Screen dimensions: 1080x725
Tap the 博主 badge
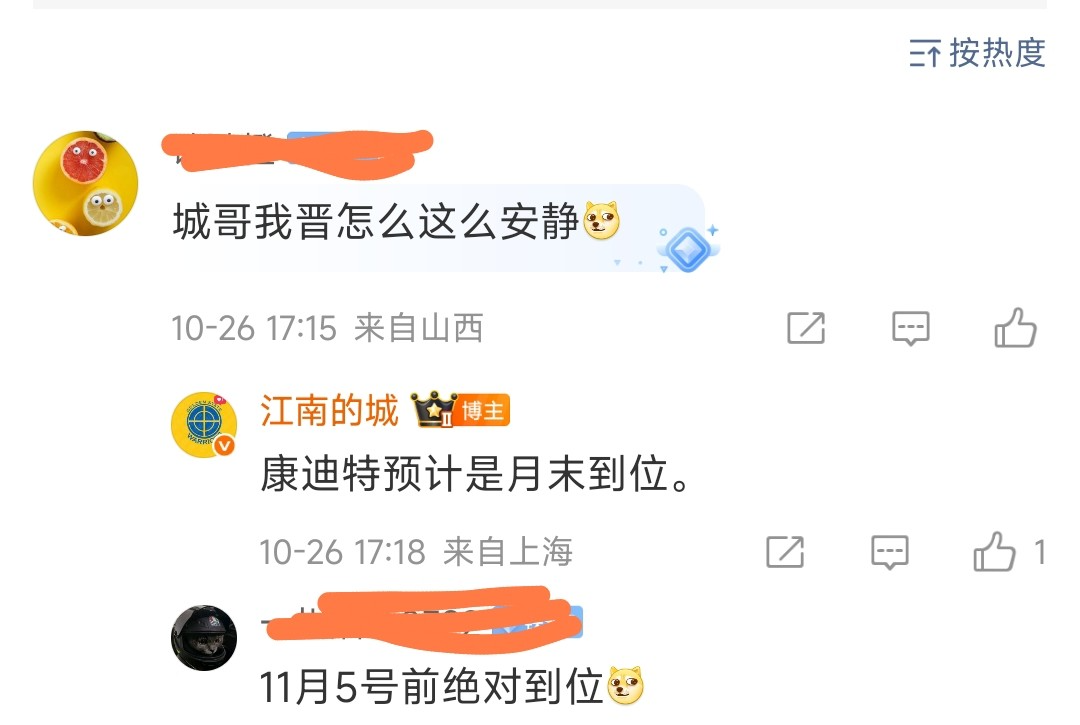484,411
